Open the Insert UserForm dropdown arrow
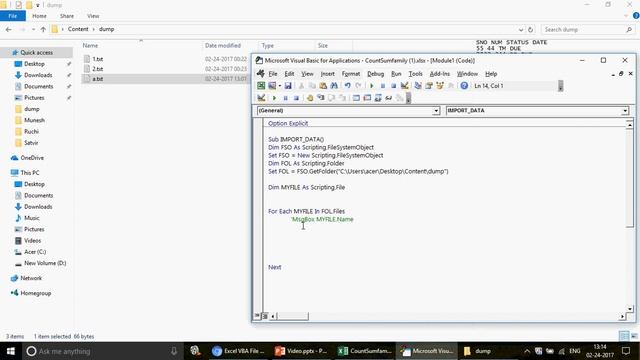Viewport: 640px width, 360px height. point(280,86)
